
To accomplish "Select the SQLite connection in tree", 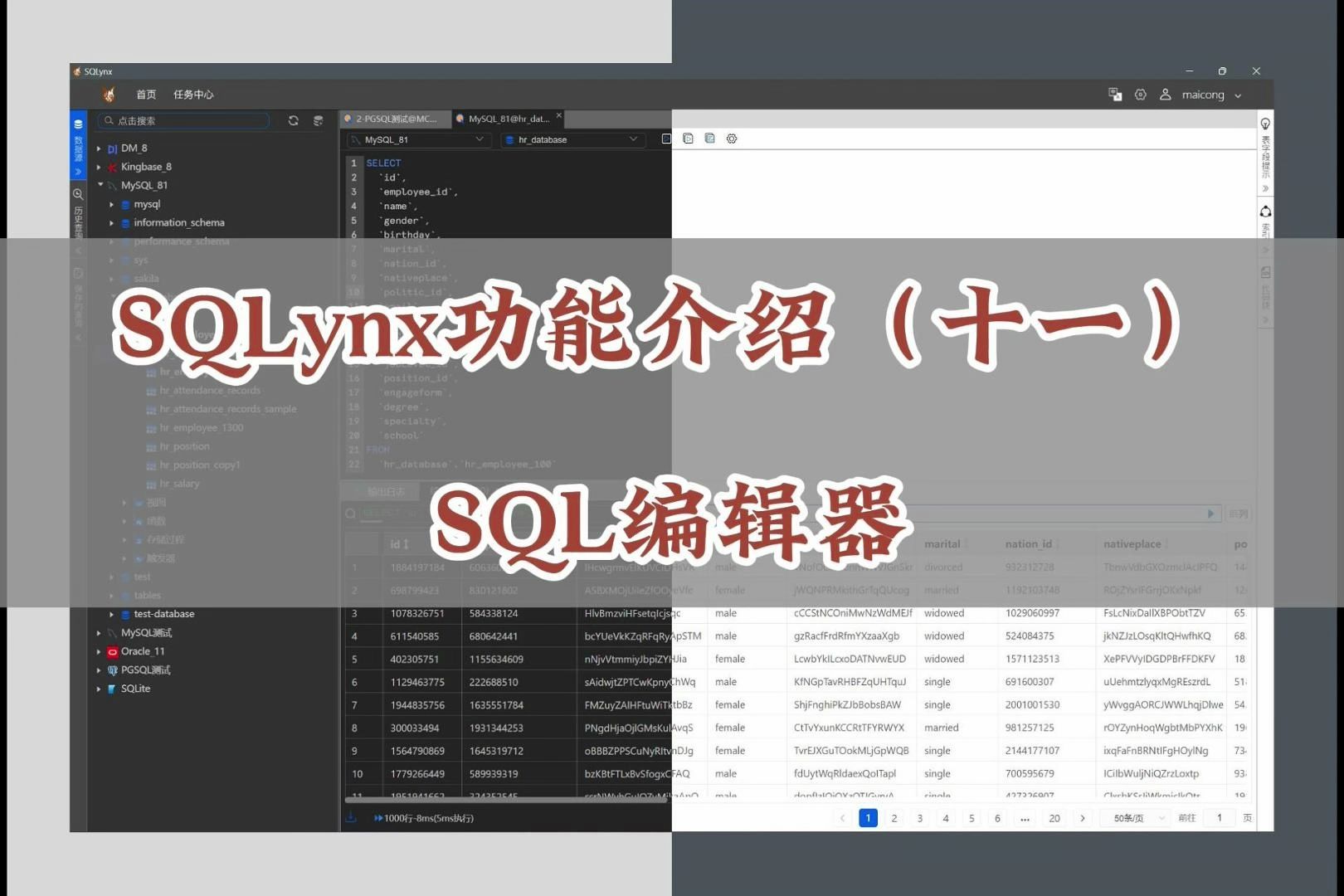I will tap(135, 689).
